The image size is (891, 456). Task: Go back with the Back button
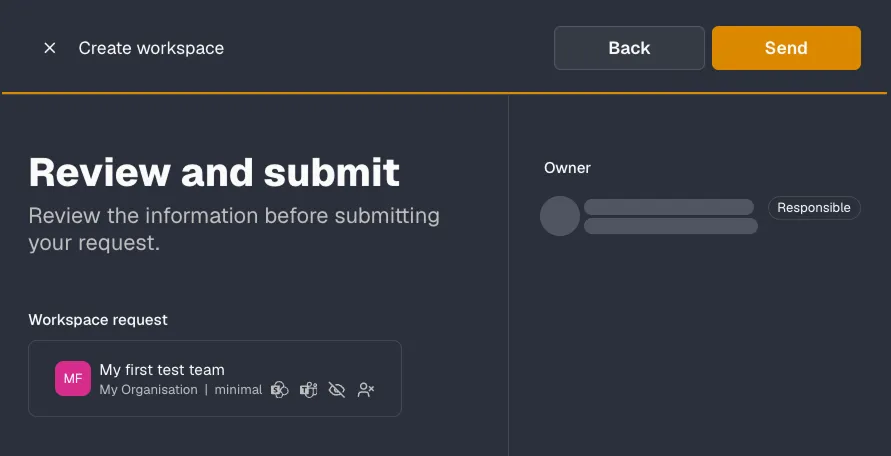click(x=629, y=48)
